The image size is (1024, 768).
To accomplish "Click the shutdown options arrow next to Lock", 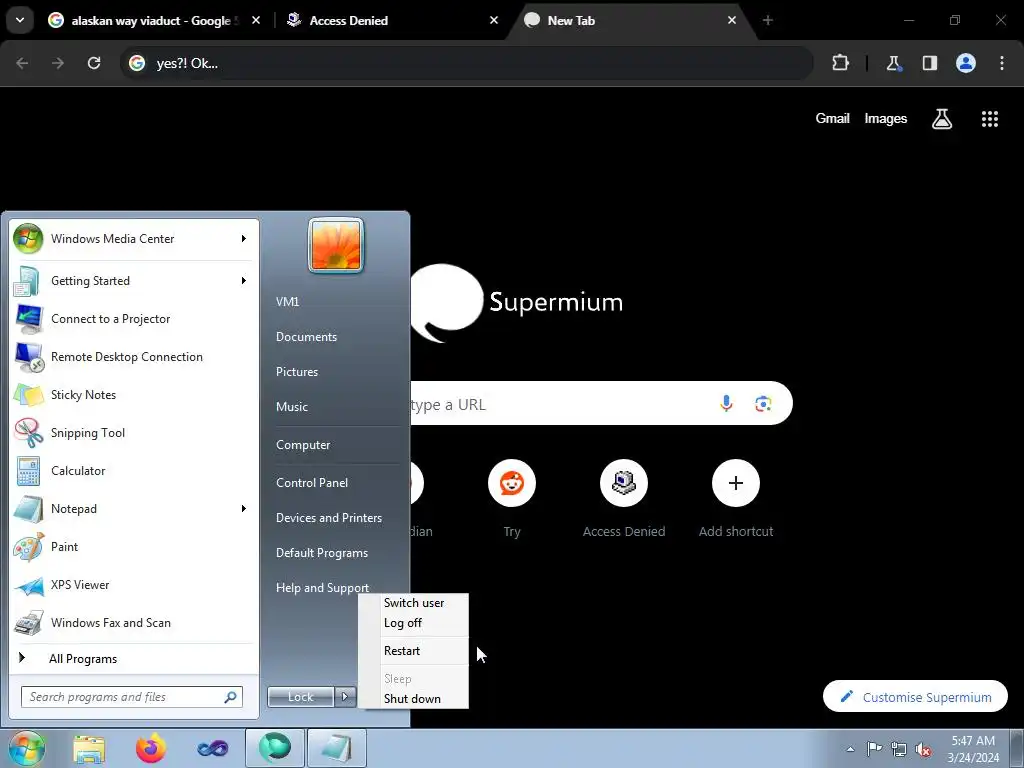I will click(x=345, y=697).
